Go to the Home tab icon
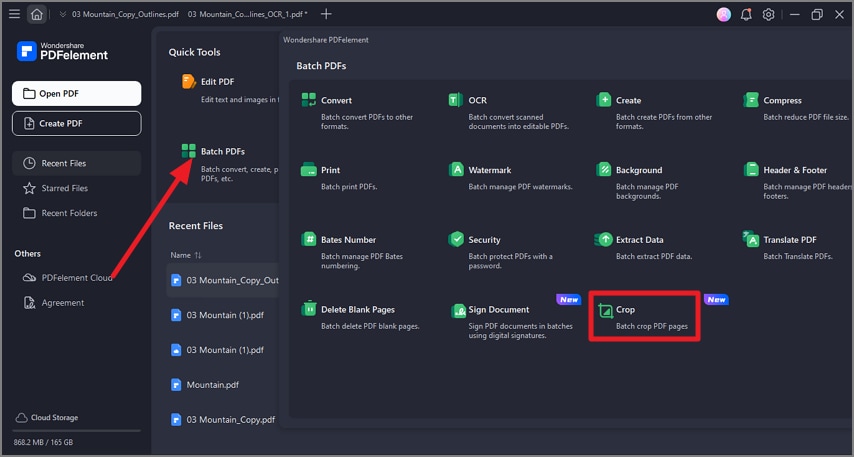Screen dimensions: 854x457 pos(36,14)
